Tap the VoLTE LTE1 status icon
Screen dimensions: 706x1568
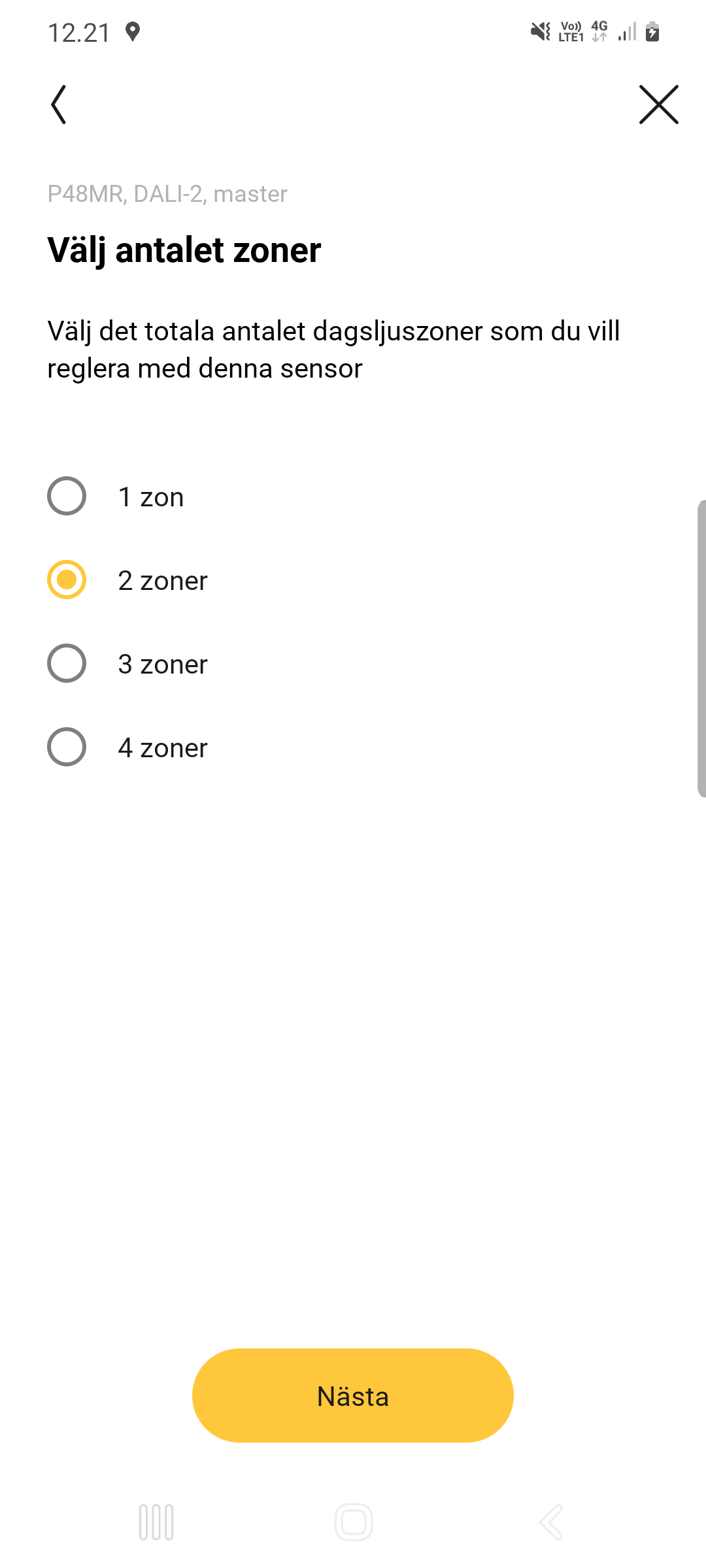coord(571,31)
